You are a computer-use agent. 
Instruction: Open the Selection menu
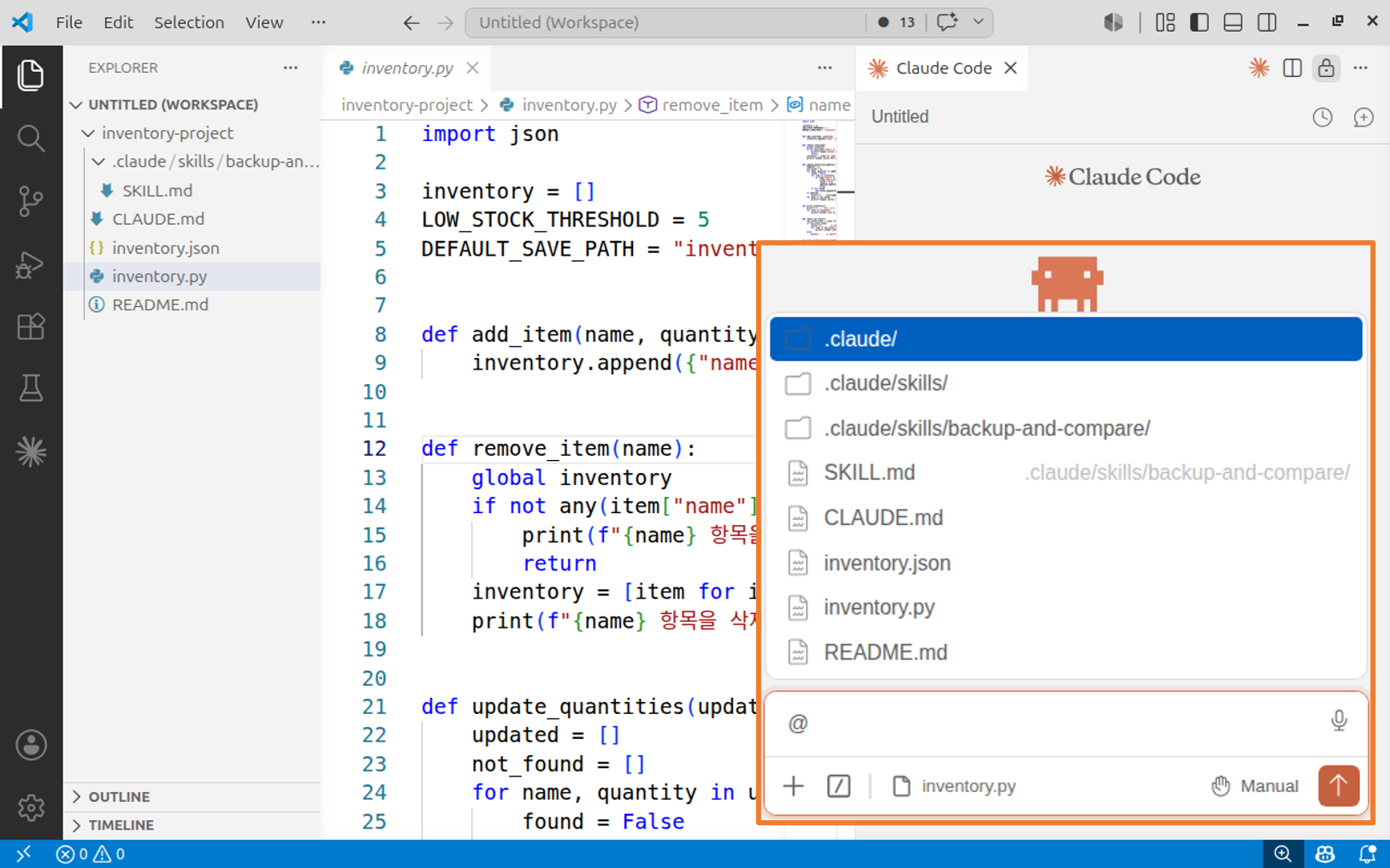[x=189, y=22]
